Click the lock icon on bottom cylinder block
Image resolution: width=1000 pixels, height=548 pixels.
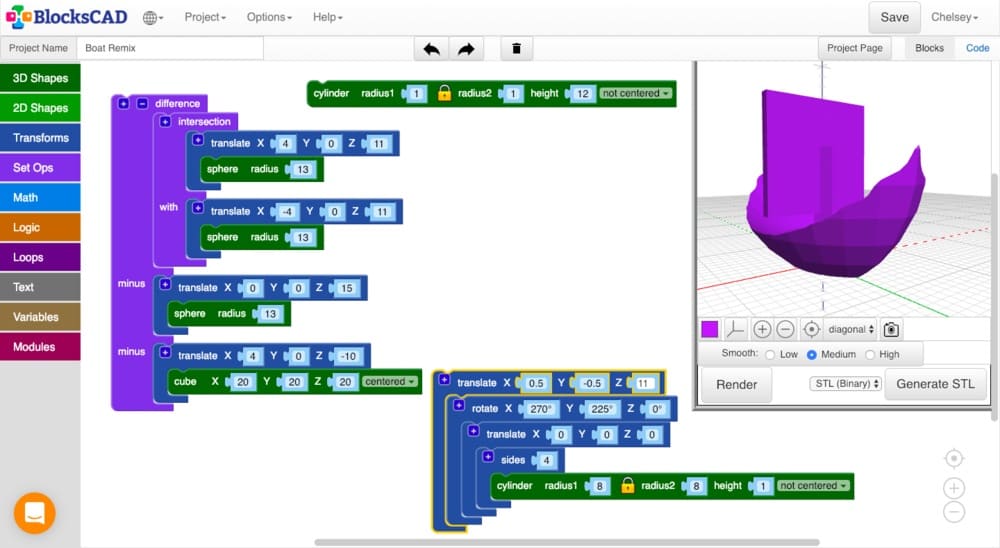tap(628, 485)
